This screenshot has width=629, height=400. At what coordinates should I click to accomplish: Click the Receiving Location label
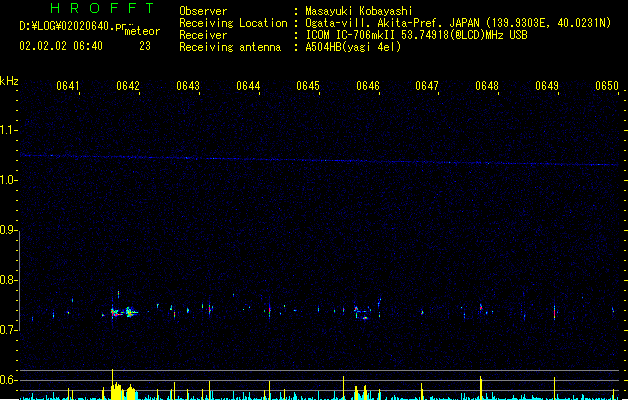click(233, 23)
